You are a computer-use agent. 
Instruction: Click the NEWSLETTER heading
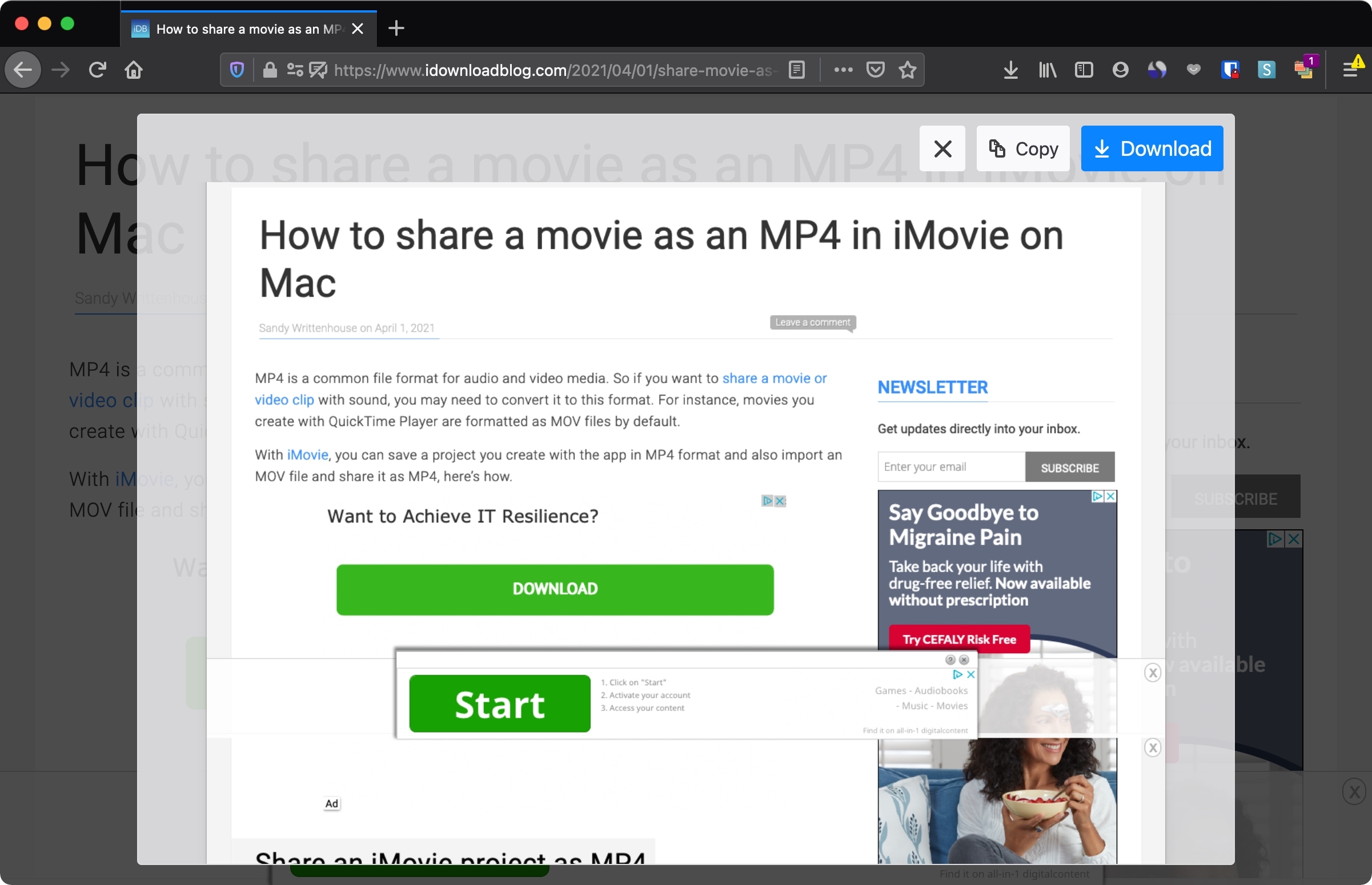(x=932, y=387)
